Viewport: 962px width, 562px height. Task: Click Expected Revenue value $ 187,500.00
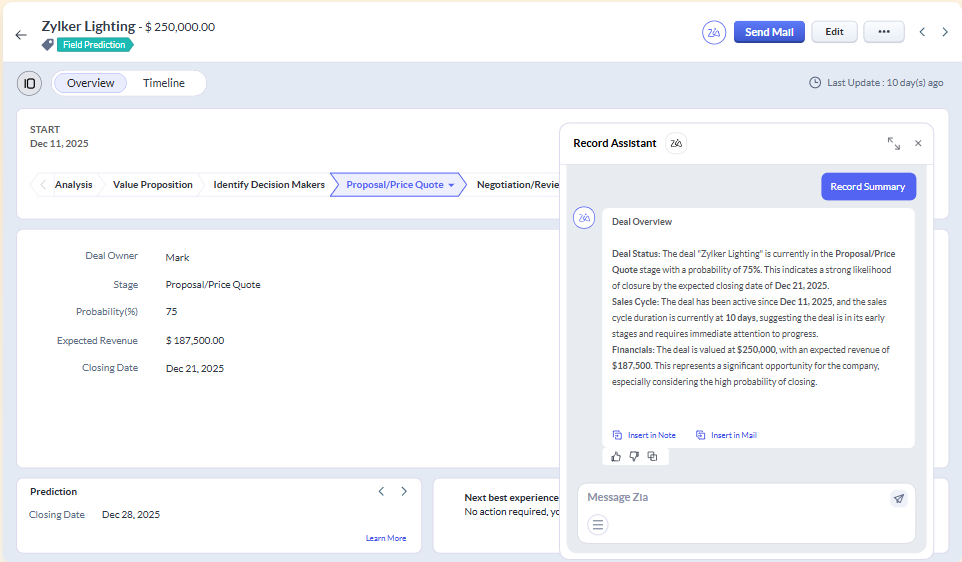(195, 341)
